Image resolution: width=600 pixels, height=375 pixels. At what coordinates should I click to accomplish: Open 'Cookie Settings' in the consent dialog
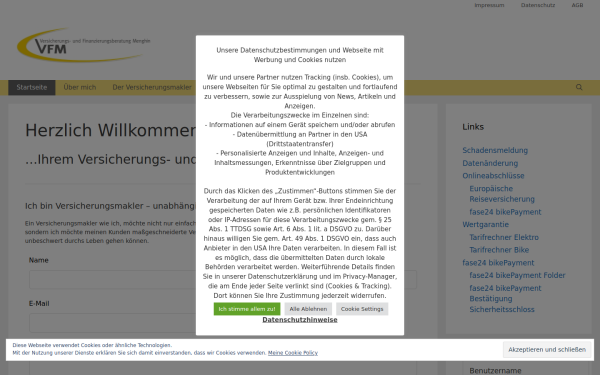click(x=362, y=309)
